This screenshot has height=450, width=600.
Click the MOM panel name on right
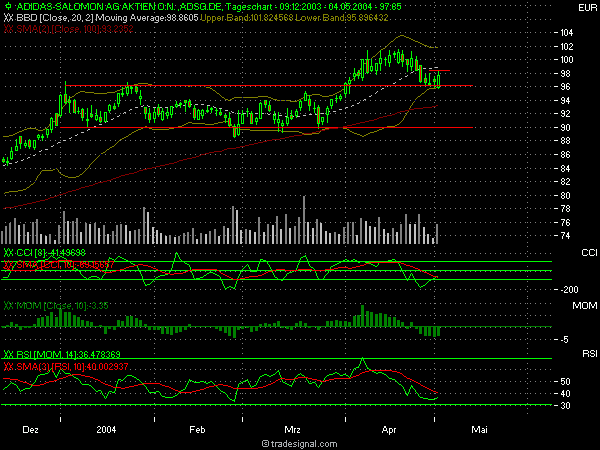(x=585, y=306)
